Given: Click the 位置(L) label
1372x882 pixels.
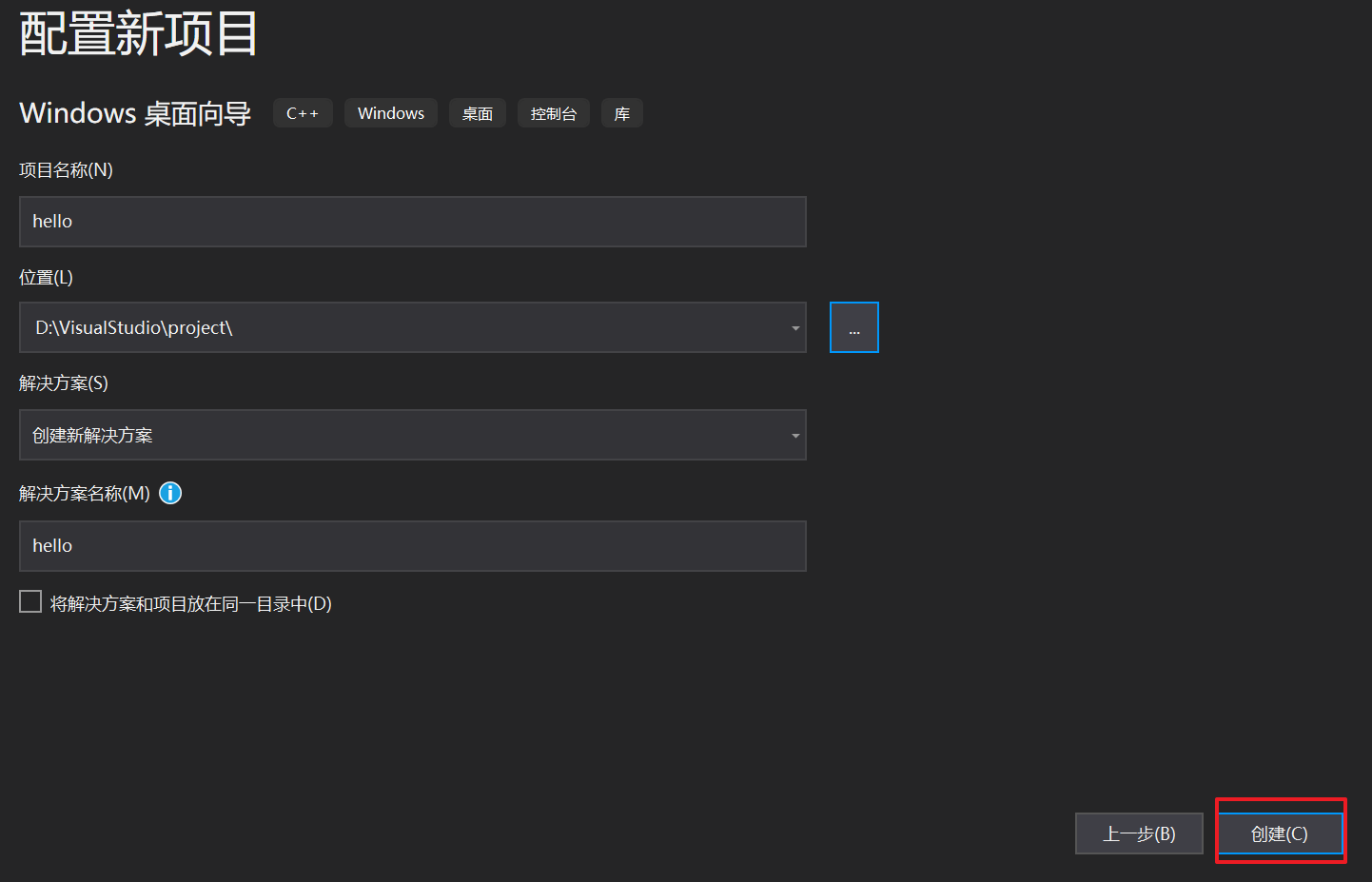Looking at the screenshot, I should click(46, 278).
